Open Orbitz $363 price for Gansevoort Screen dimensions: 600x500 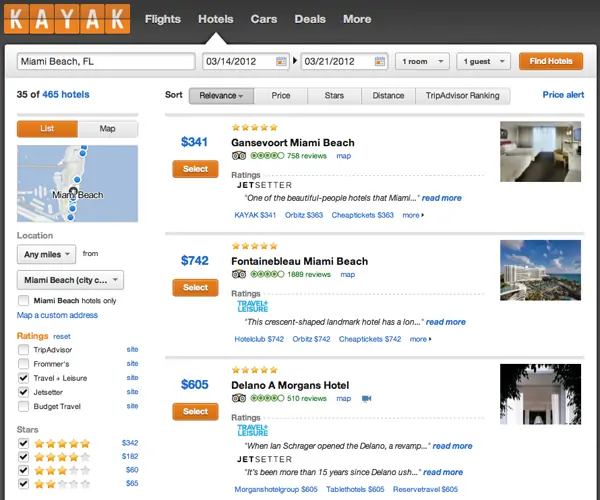[x=304, y=215]
